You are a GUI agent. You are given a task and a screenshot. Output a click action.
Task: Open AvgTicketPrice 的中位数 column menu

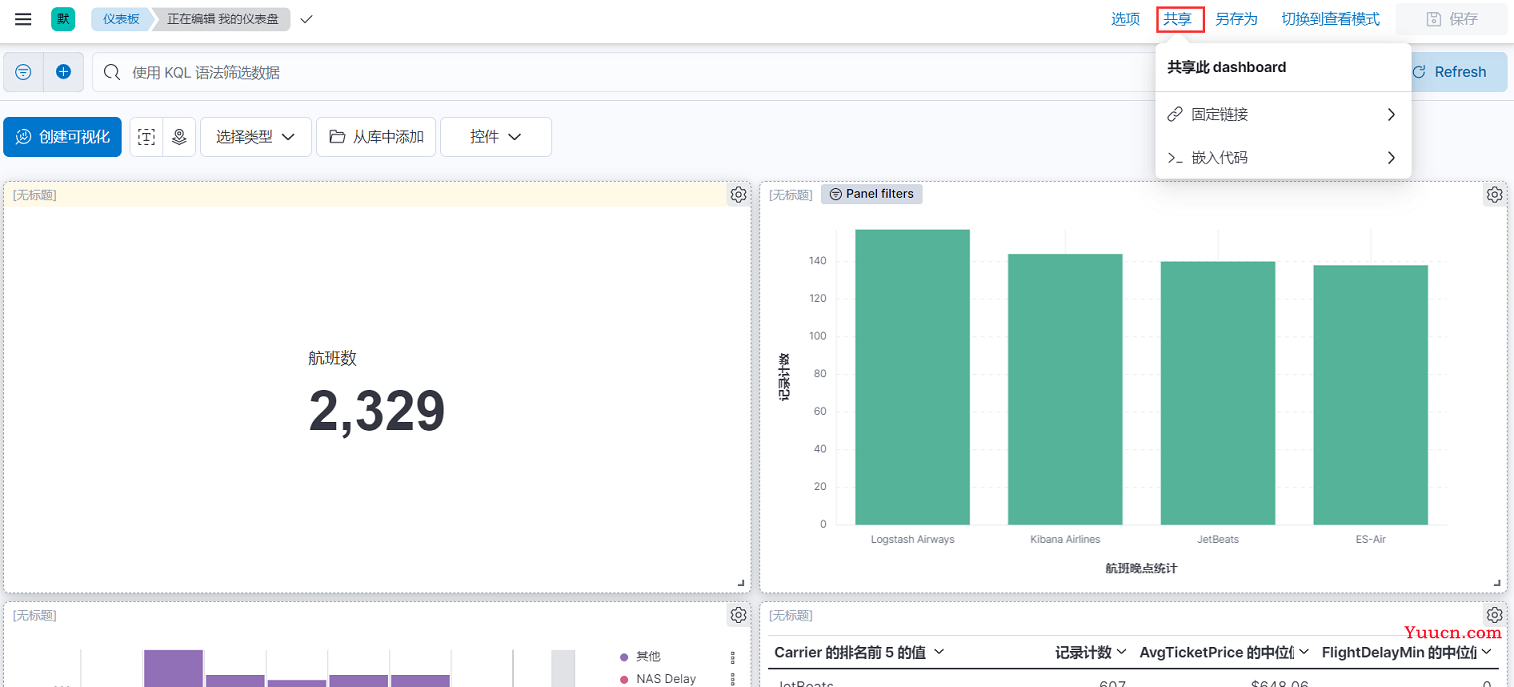pos(1224,652)
